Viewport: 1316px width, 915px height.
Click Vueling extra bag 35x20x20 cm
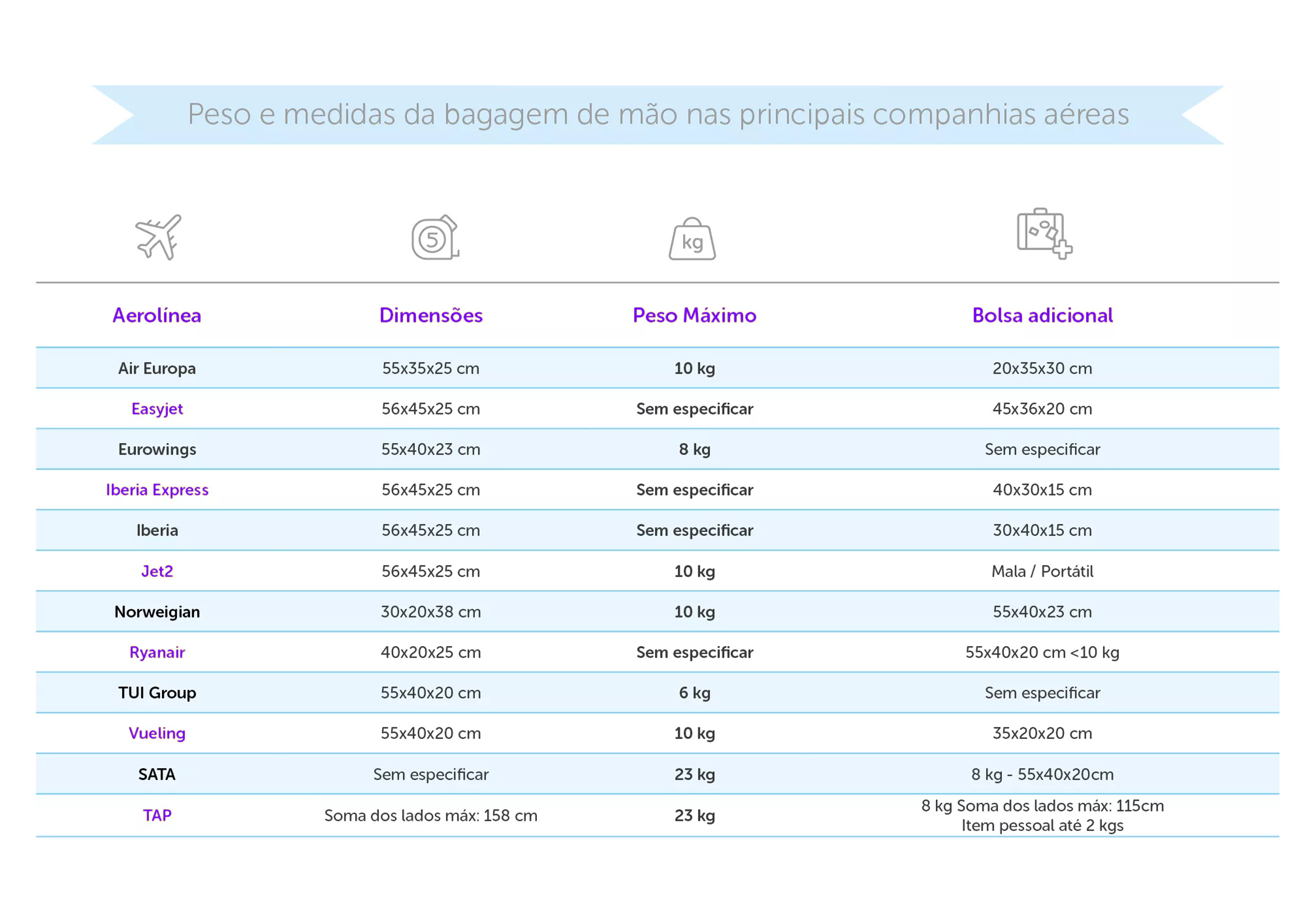click(1043, 733)
